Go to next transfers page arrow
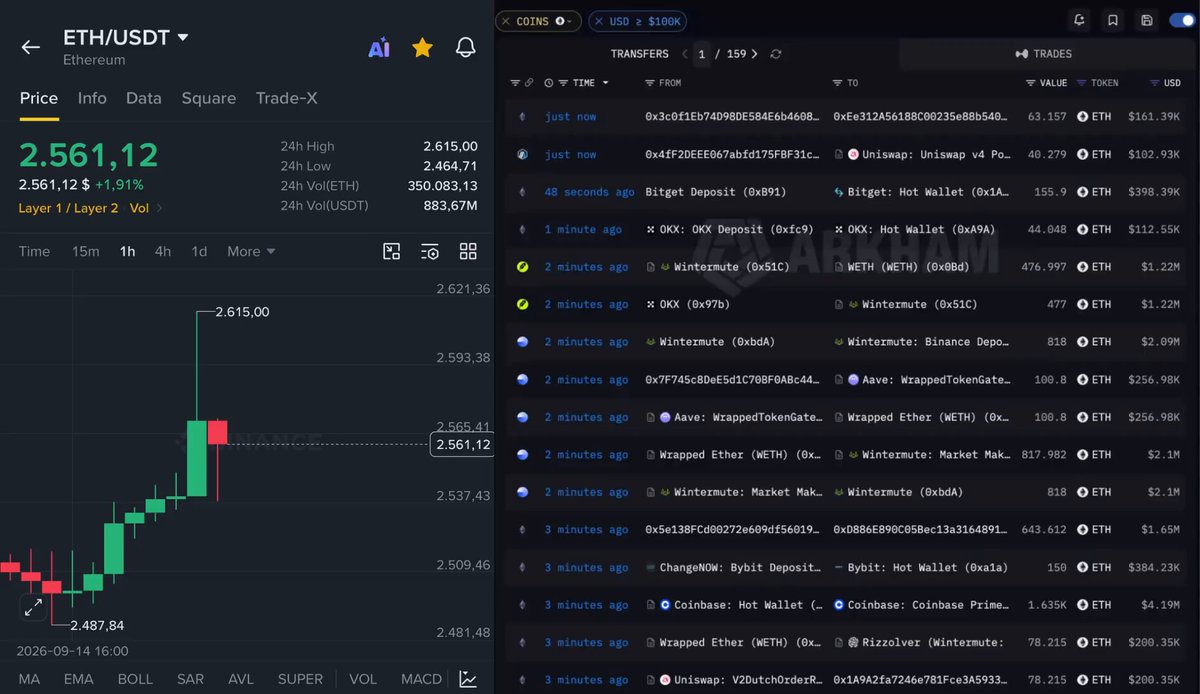This screenshot has width=1200, height=694. (754, 54)
